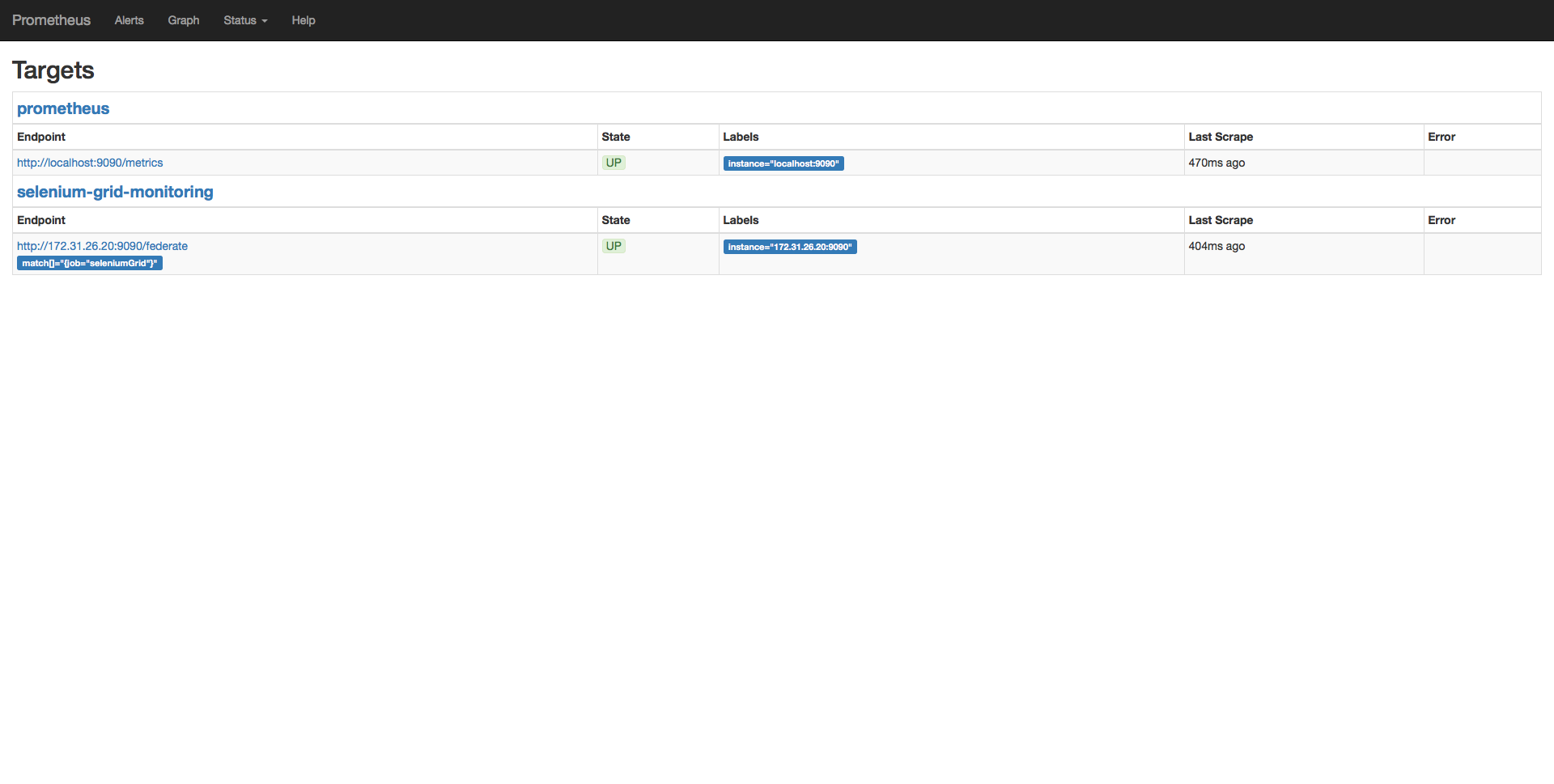Select the "470ms ago" last scrape value
The width and height of the screenshot is (1554, 784).
(x=1216, y=163)
